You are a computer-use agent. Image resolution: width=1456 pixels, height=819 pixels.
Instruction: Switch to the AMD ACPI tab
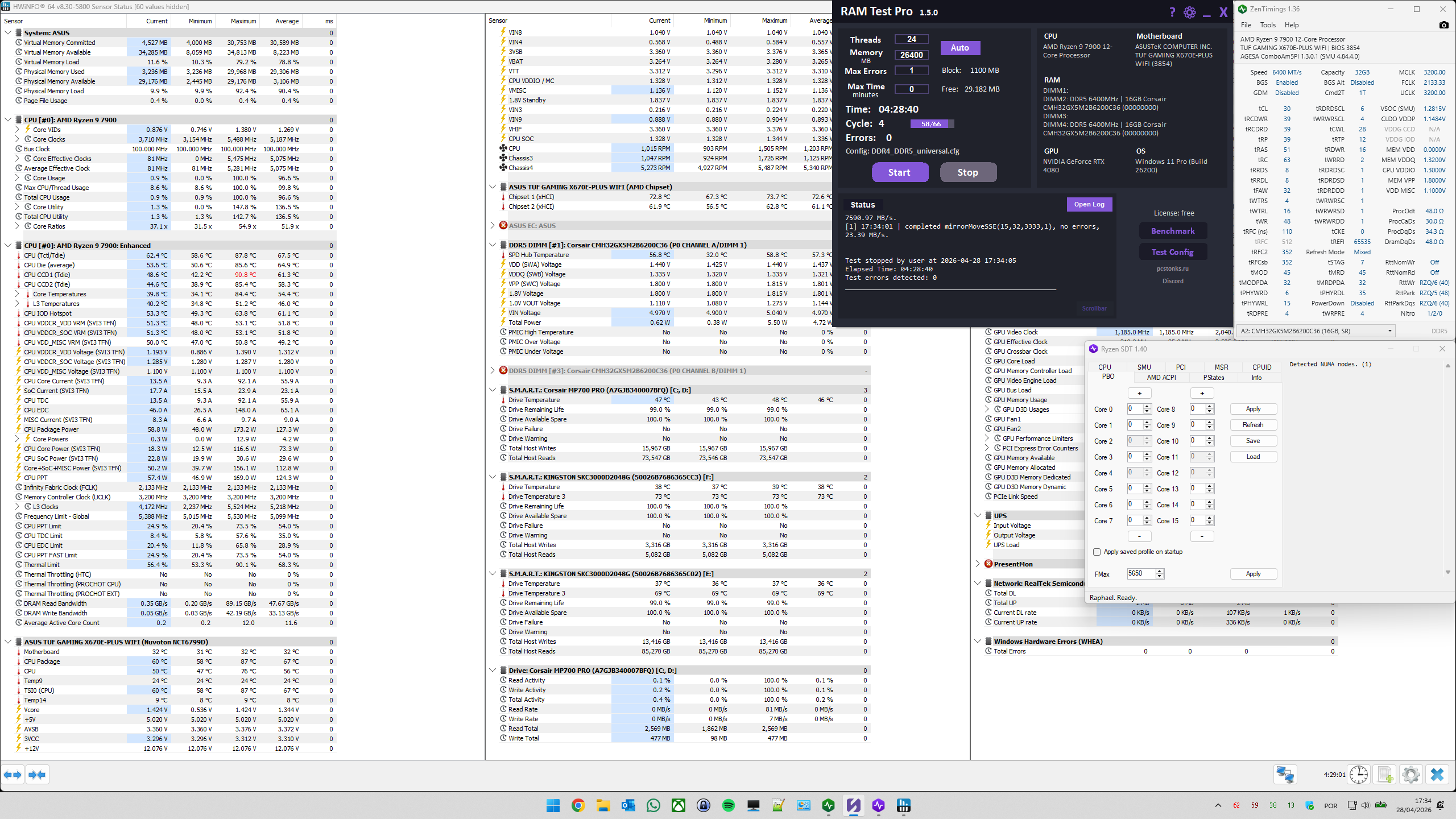(1161, 377)
